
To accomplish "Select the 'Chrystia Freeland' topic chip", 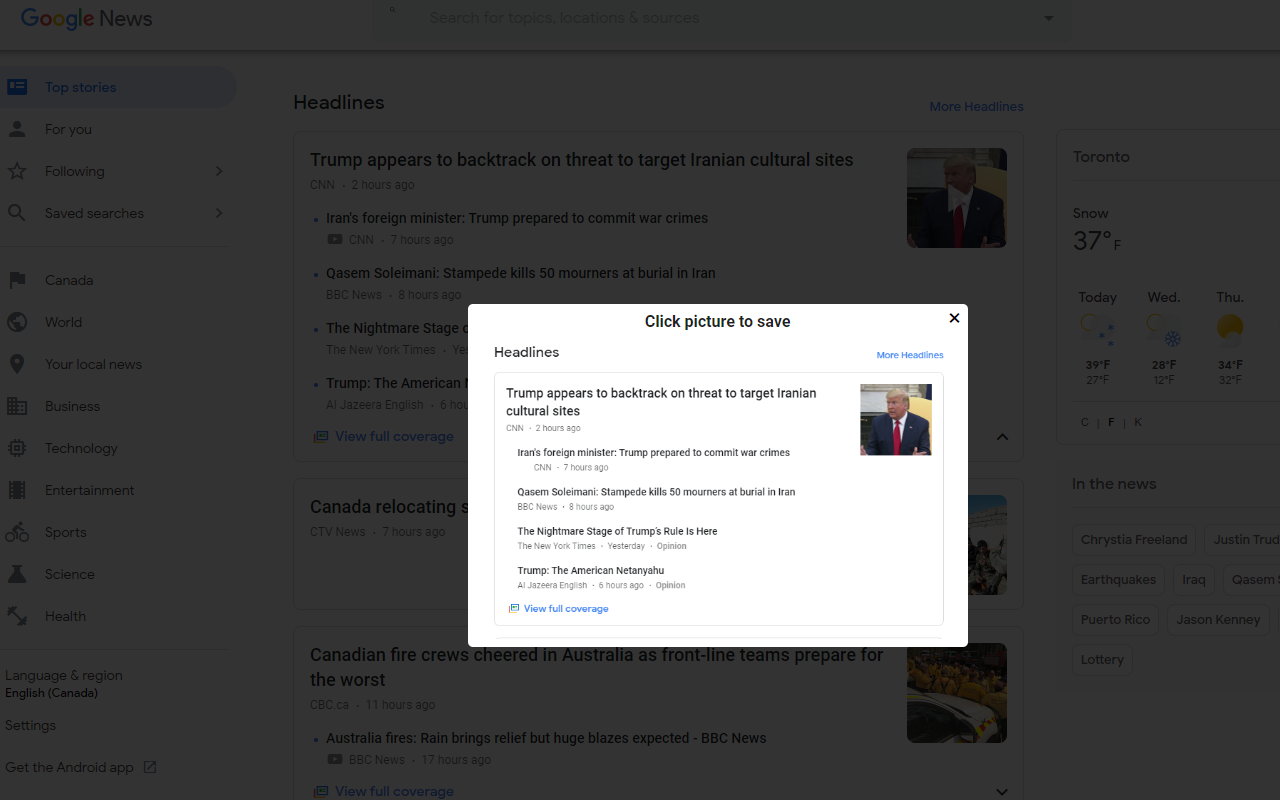I will click(x=1134, y=539).
